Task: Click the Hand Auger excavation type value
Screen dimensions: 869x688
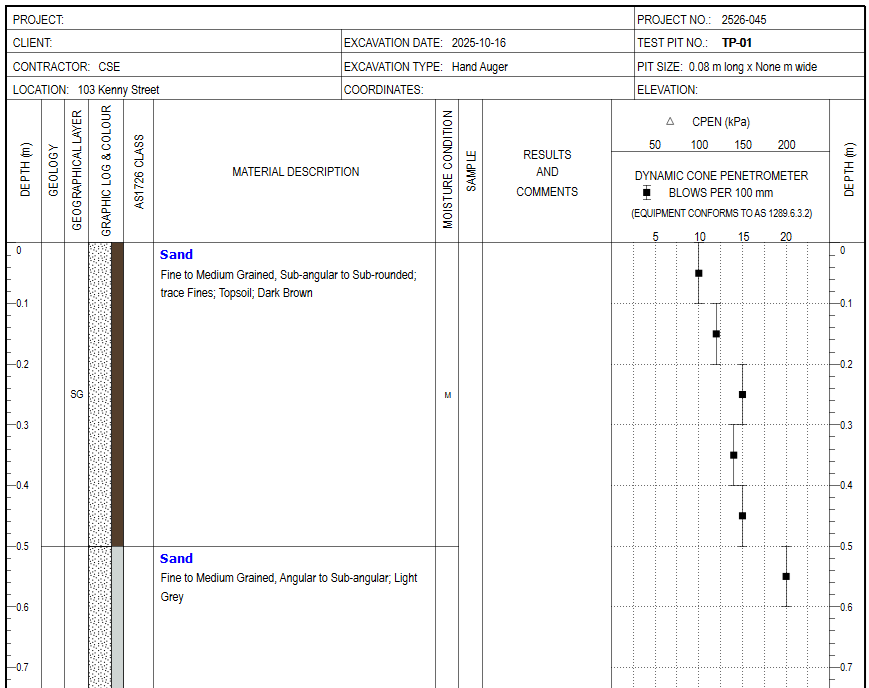Action: pyautogui.click(x=480, y=67)
